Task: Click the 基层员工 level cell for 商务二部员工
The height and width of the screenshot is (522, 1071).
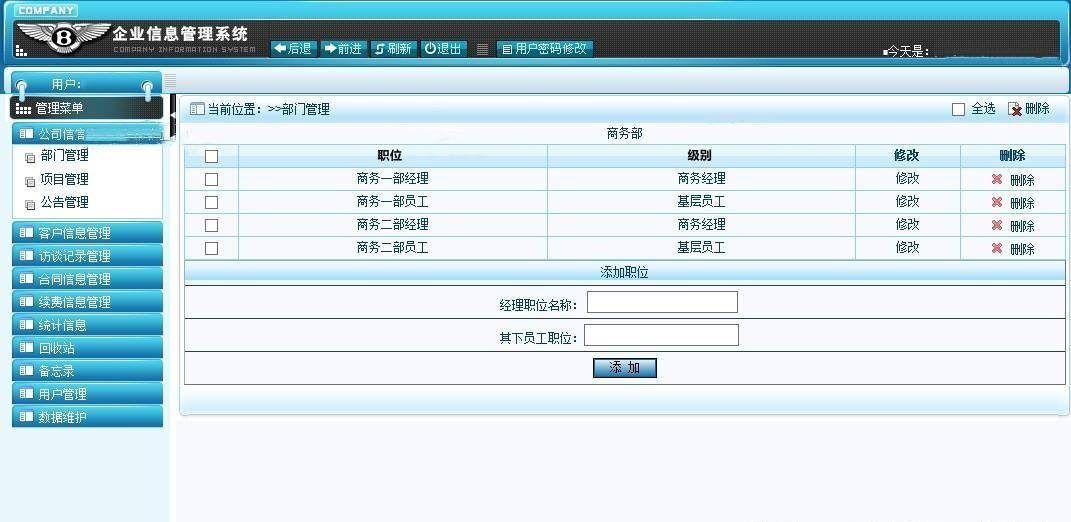Action: pos(701,248)
